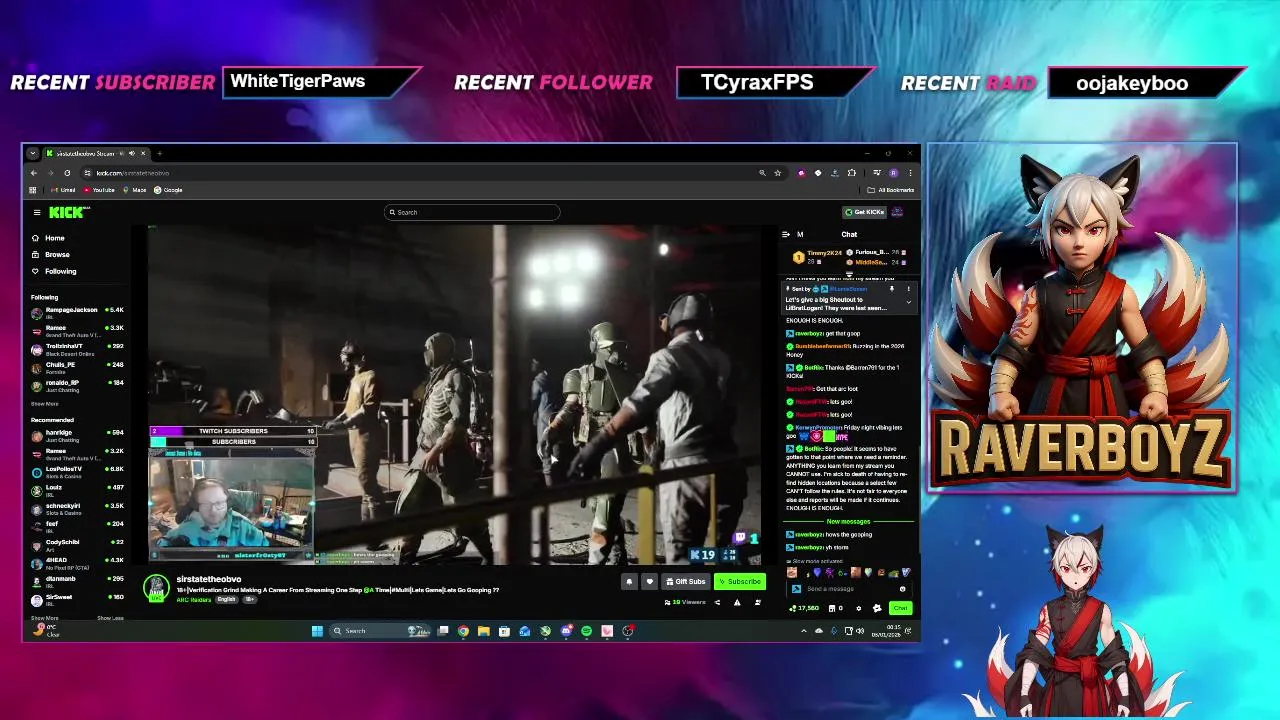Open the Gmail bookmark
This screenshot has height=720, width=1280.
(x=64, y=190)
